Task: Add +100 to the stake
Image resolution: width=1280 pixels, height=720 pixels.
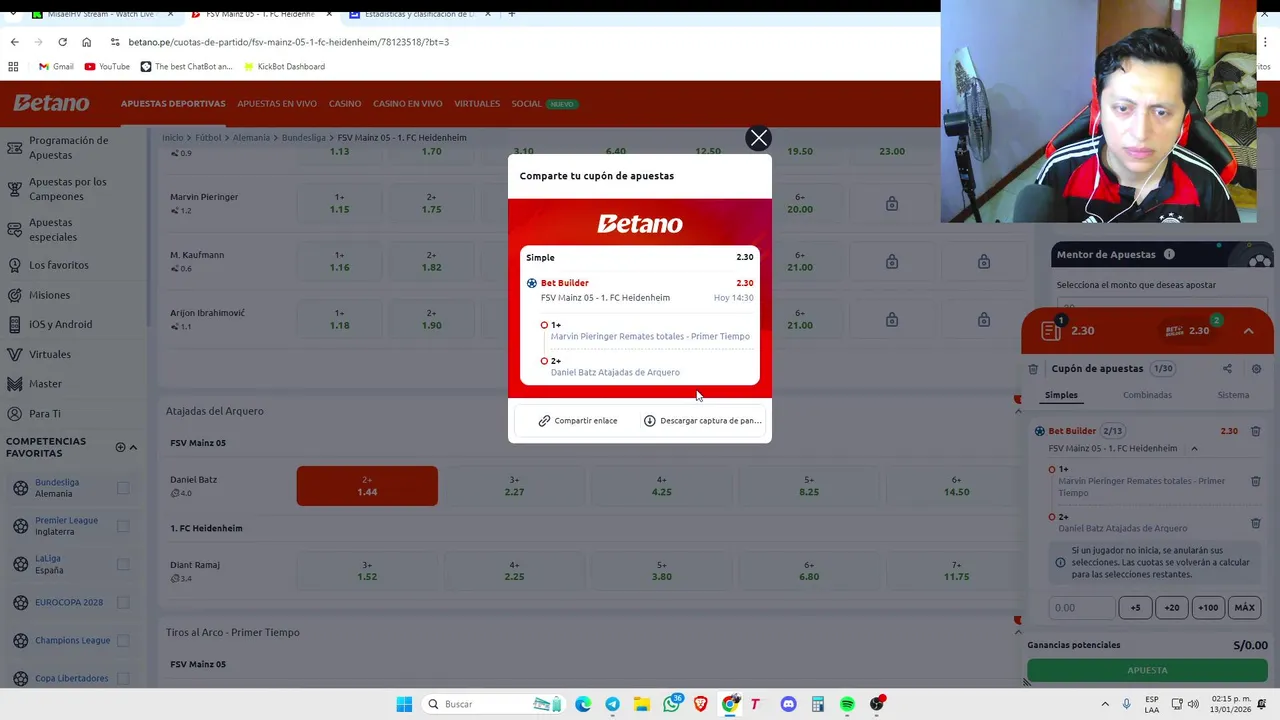Action: click(1208, 607)
